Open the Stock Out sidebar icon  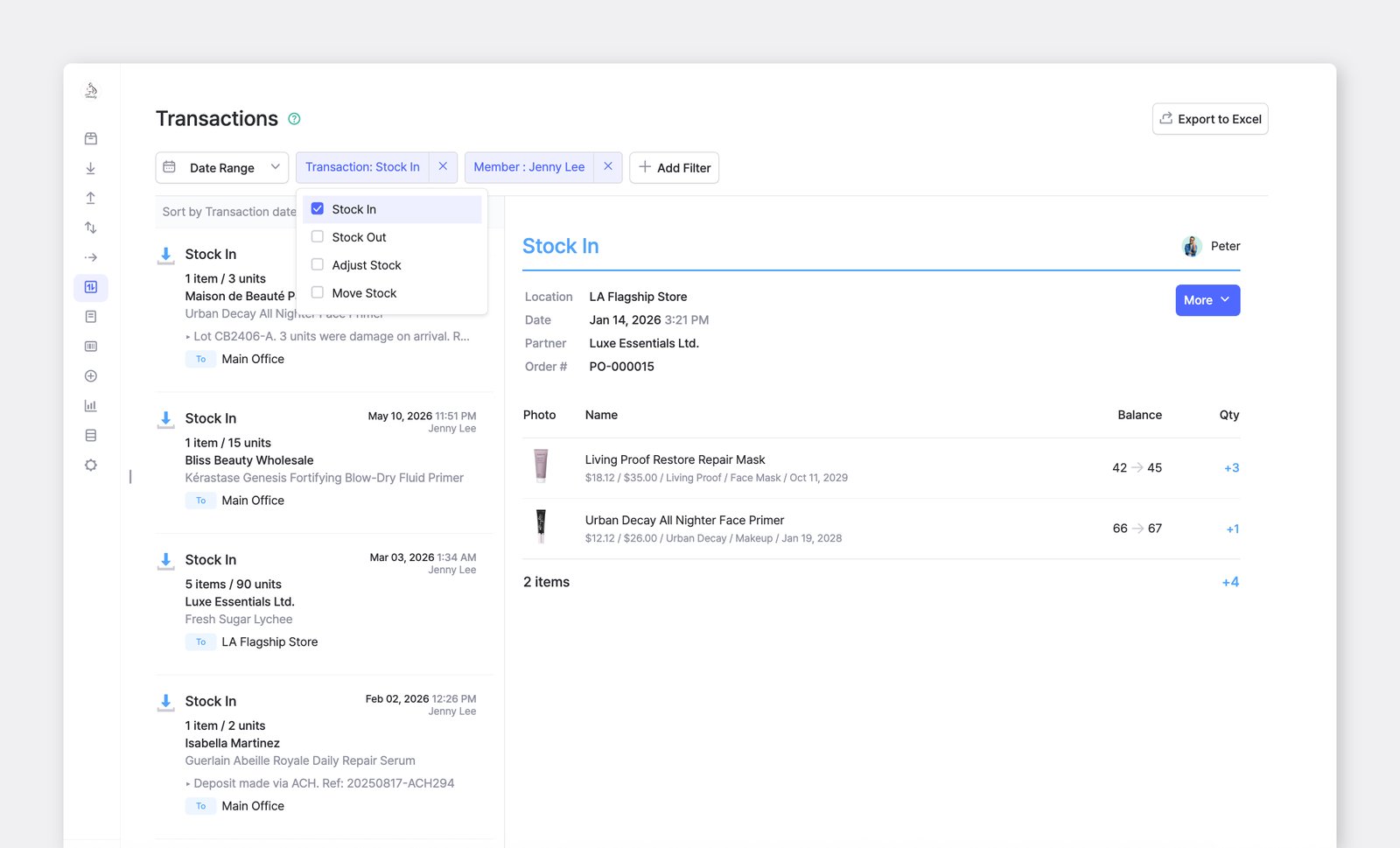click(90, 198)
